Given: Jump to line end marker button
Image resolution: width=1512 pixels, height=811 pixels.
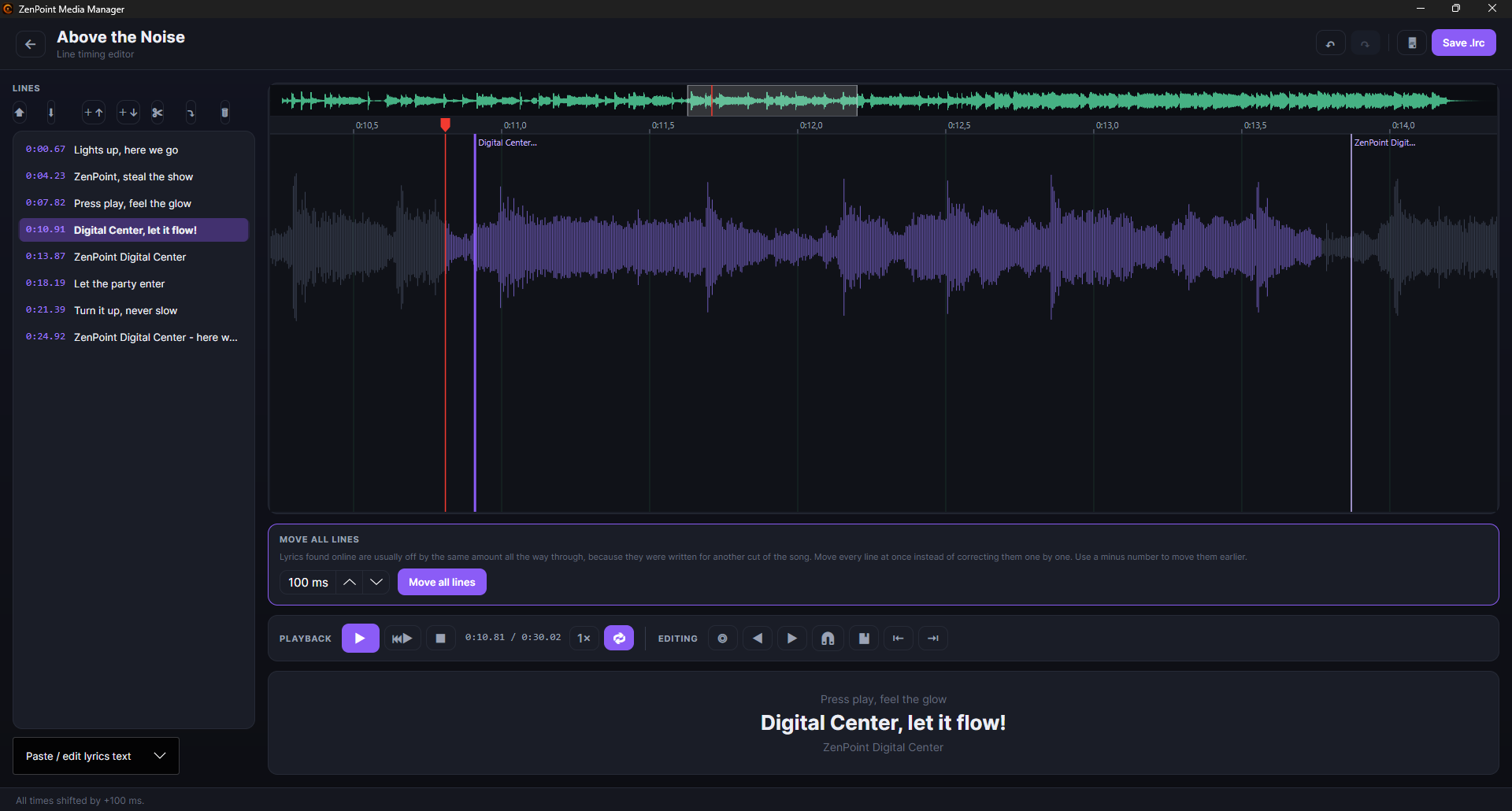Looking at the screenshot, I should (x=933, y=639).
